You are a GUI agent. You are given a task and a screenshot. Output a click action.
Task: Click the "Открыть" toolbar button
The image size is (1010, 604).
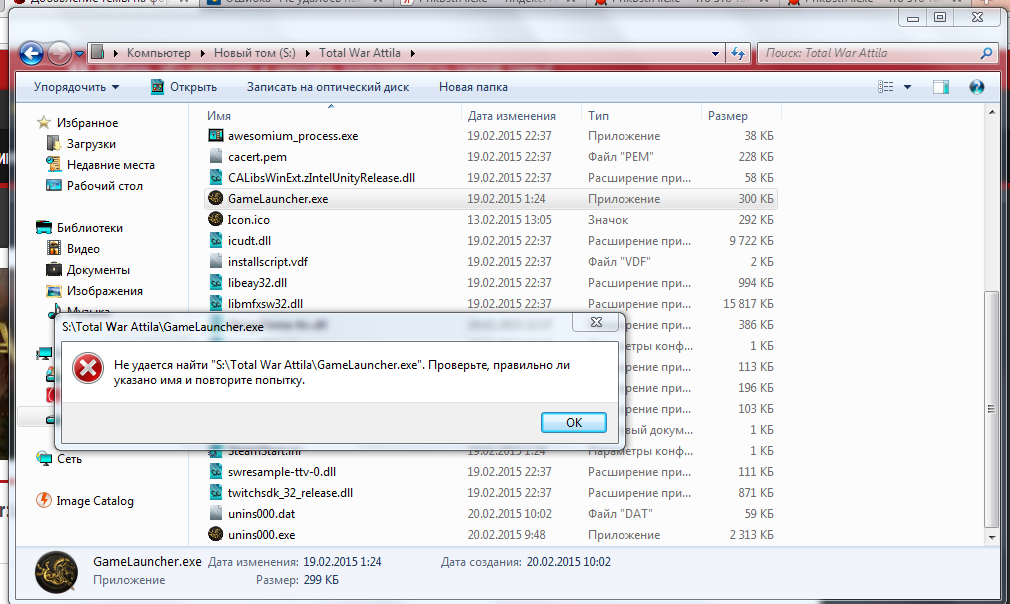pyautogui.click(x=184, y=87)
